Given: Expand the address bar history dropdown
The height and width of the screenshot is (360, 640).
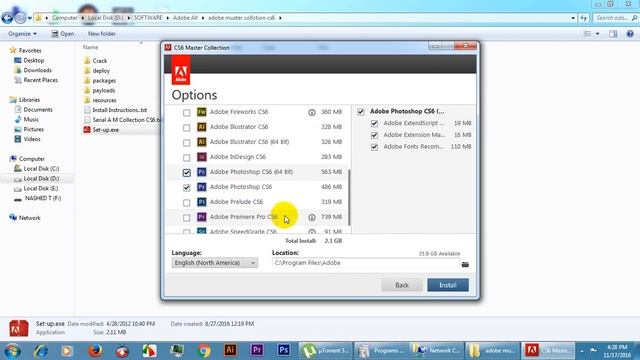Looking at the screenshot, I should [573, 18].
